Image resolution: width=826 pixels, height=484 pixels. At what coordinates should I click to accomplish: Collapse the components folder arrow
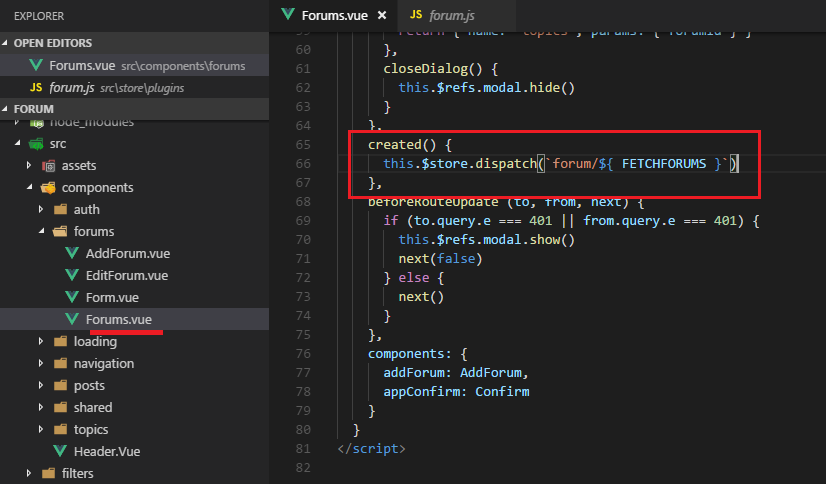(x=30, y=187)
